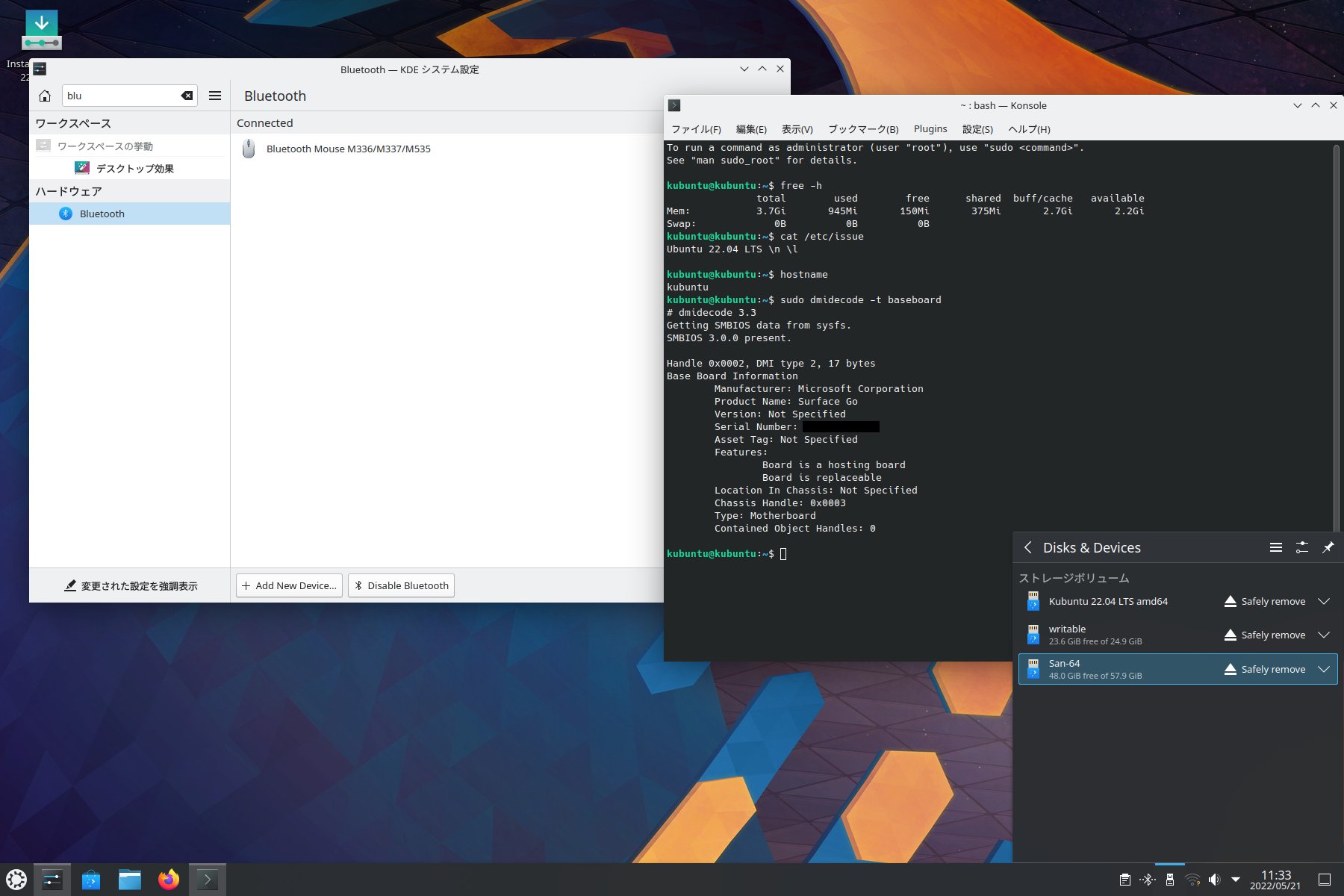Click the home icon in System Settings
Screen dimensions: 1344x896
coord(45,96)
